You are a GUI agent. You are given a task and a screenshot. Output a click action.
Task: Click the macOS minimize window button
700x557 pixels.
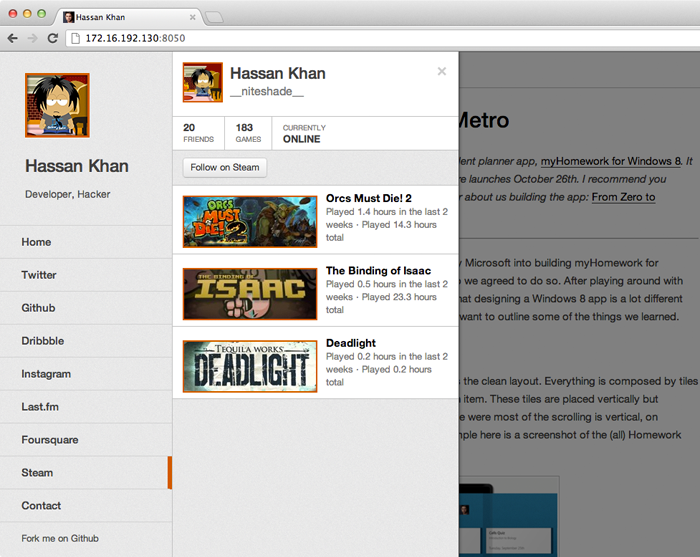(27, 13)
